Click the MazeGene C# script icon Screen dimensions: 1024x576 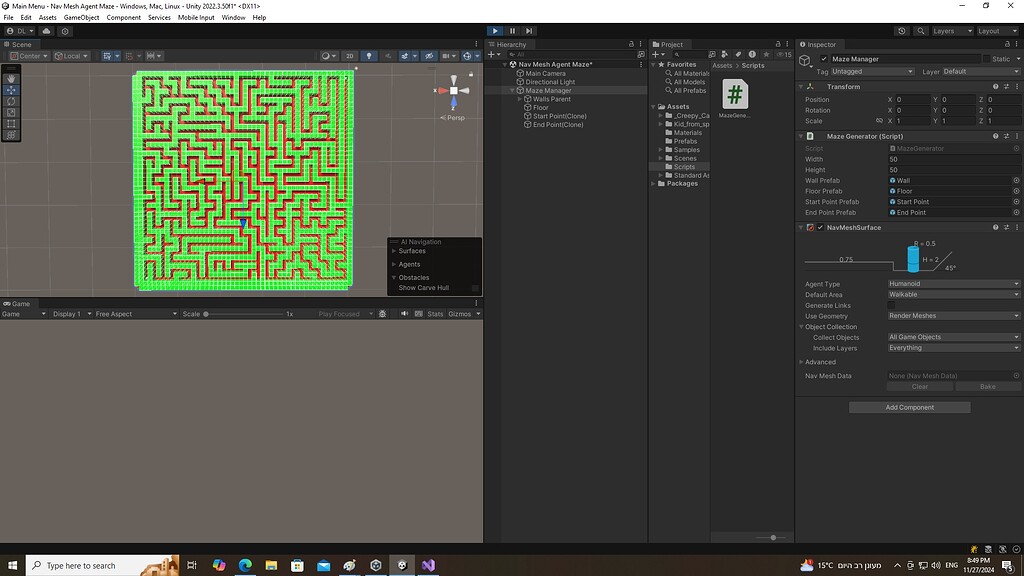(x=737, y=95)
